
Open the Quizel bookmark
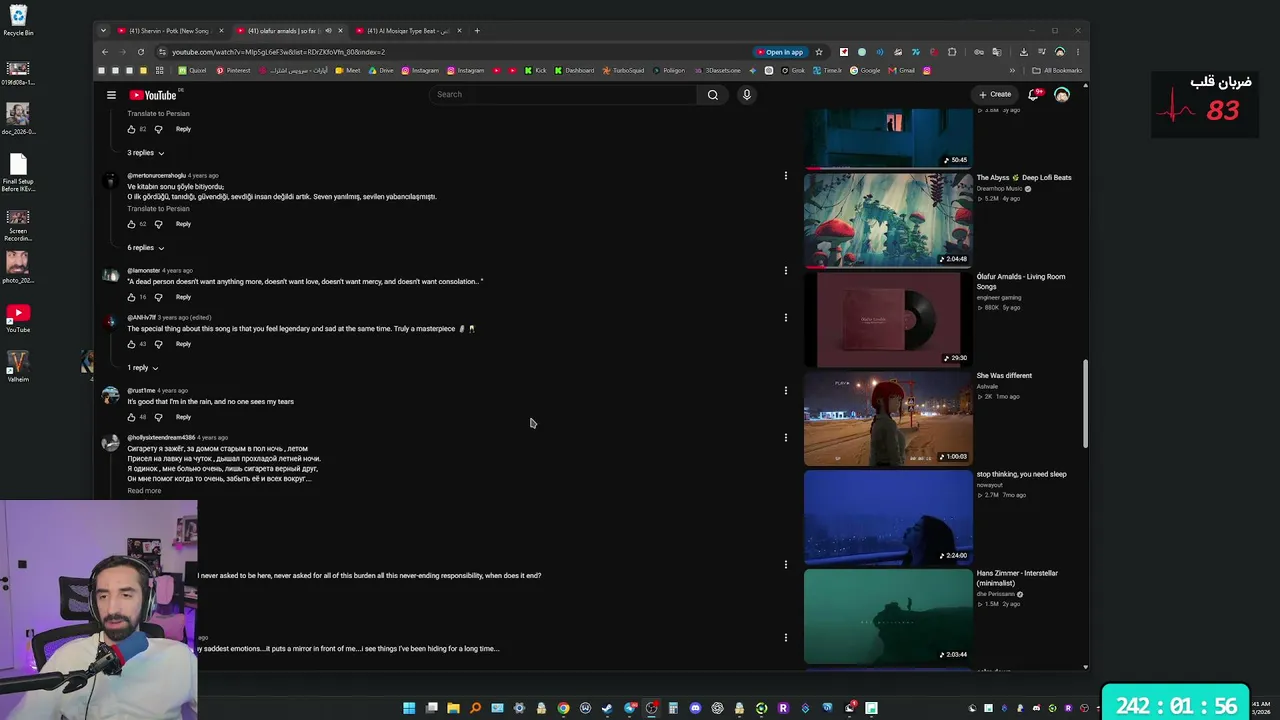[x=192, y=71]
